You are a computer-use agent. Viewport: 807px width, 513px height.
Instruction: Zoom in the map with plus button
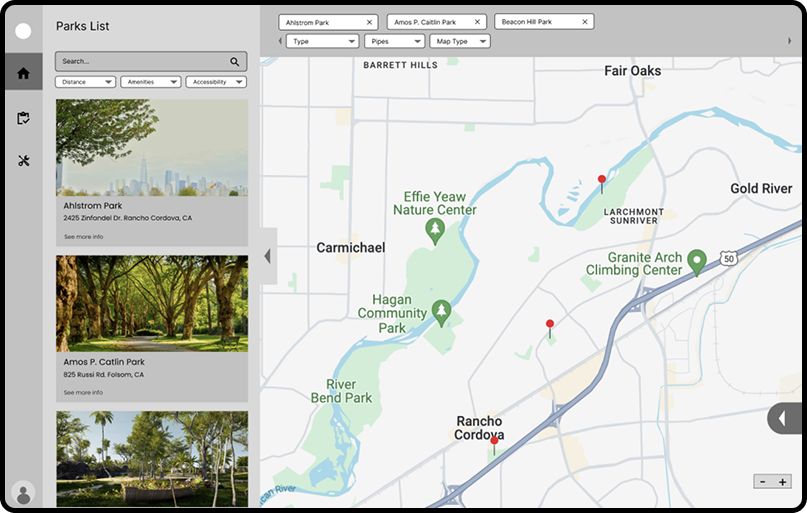(782, 481)
